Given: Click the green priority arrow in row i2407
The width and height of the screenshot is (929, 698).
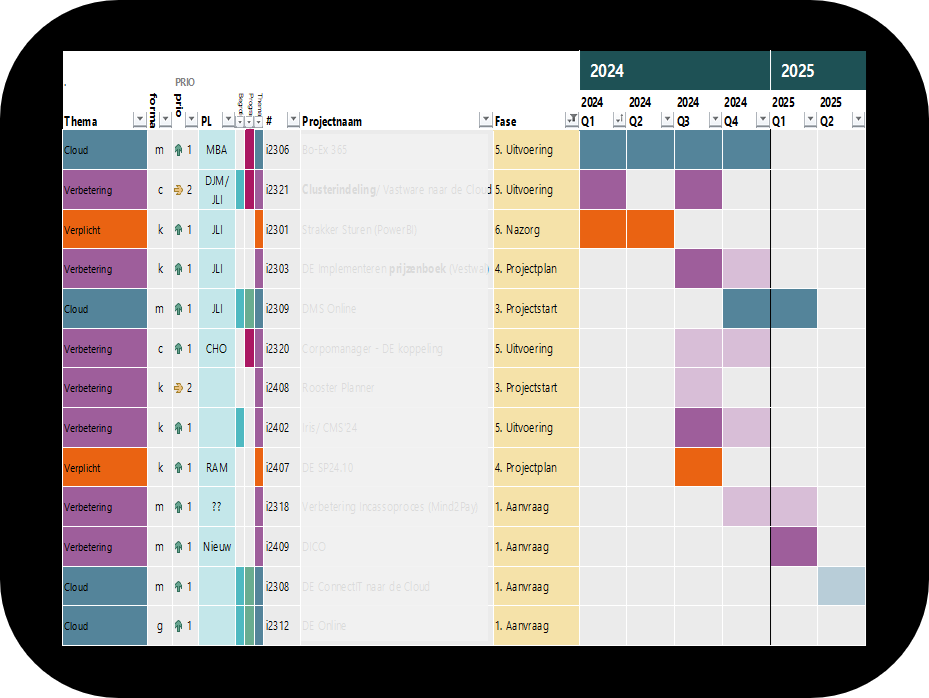Looking at the screenshot, I should (179, 467).
